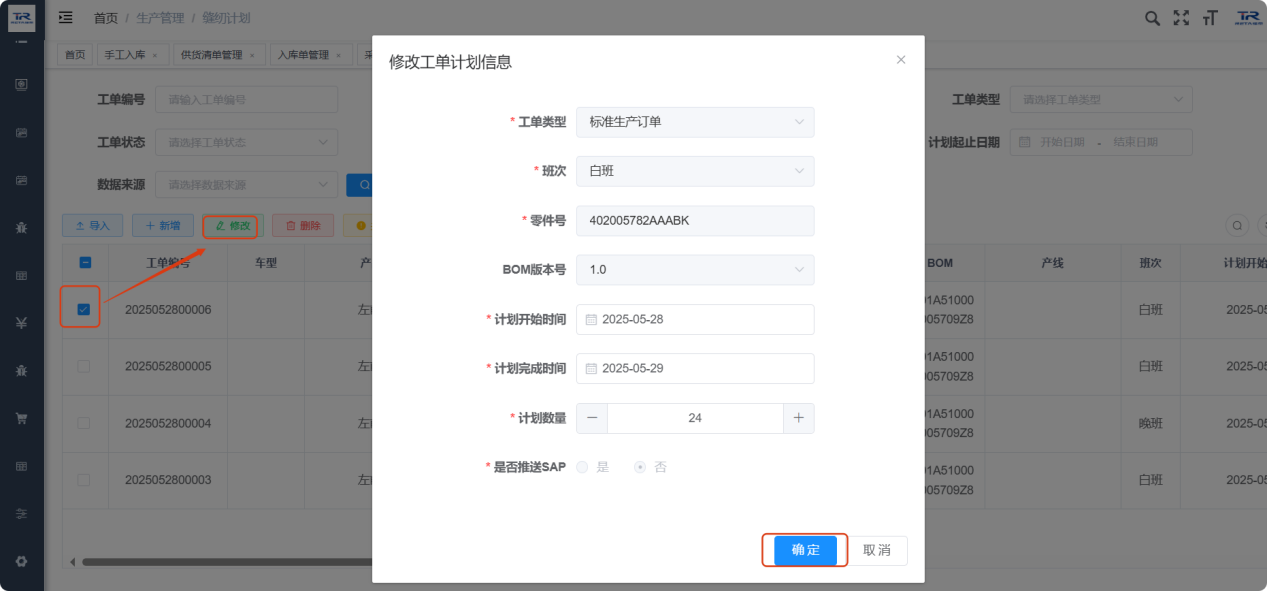Click the 计划数量 value field showing 24
1267x591 pixels.
point(695,418)
